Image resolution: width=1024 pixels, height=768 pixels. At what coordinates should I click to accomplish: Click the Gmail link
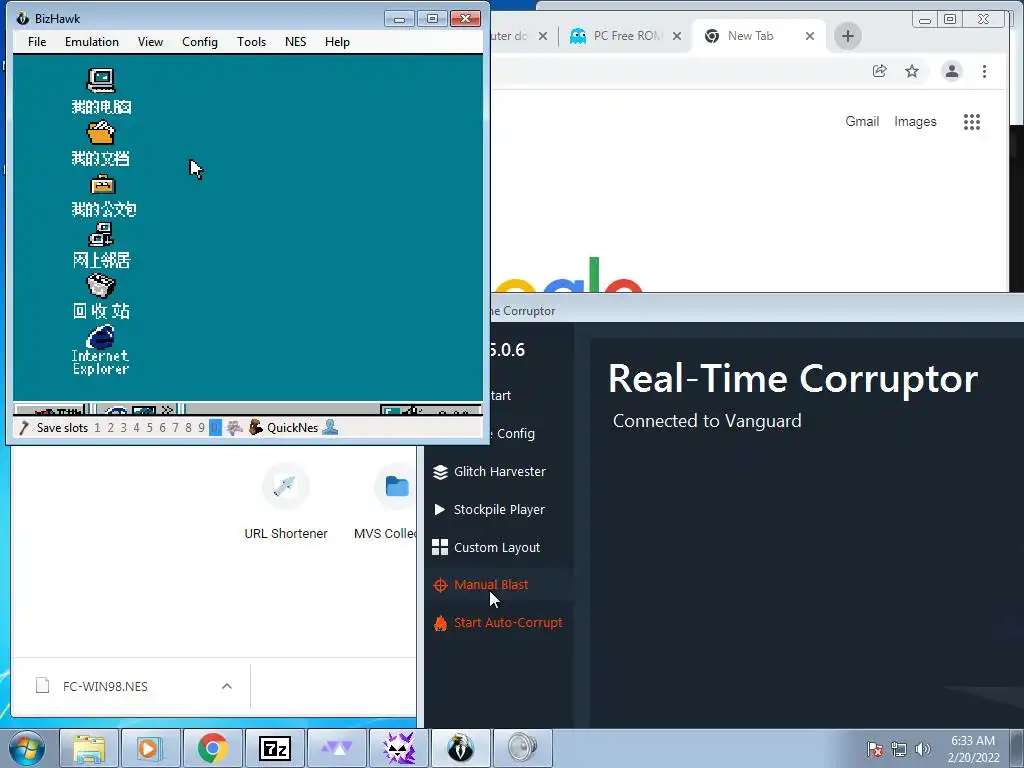pos(862,121)
